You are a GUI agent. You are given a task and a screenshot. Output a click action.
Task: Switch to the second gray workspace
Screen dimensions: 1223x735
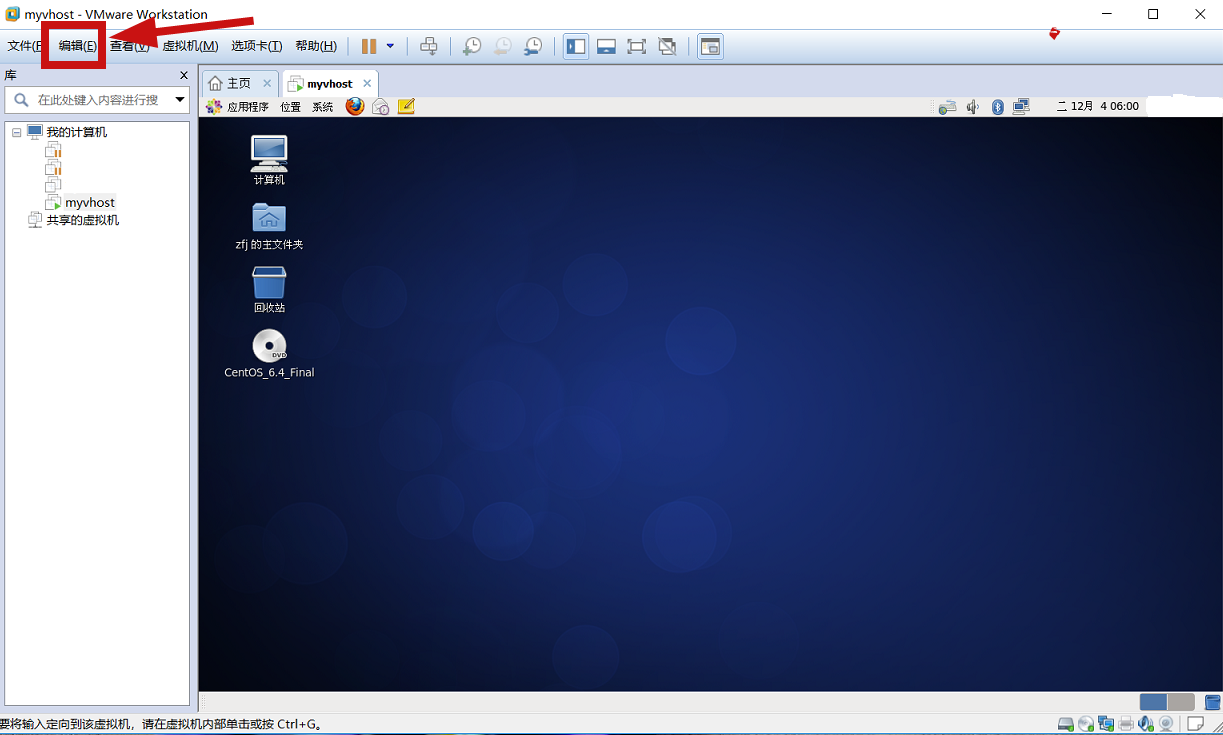tap(1181, 702)
